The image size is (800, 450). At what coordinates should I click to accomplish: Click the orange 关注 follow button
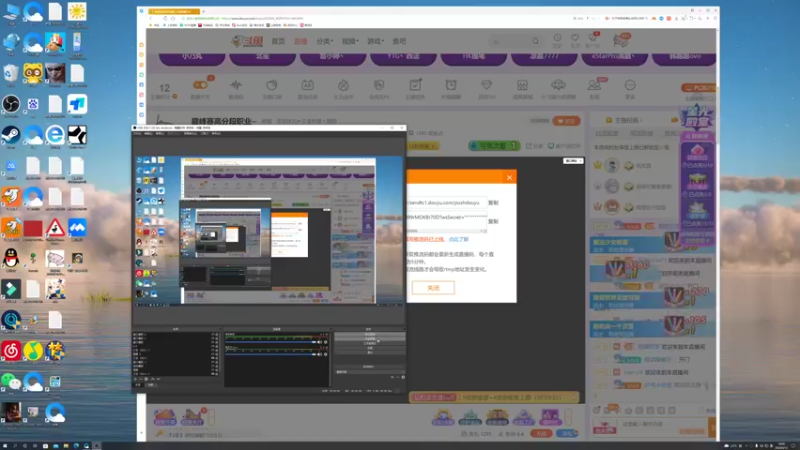pos(566,121)
